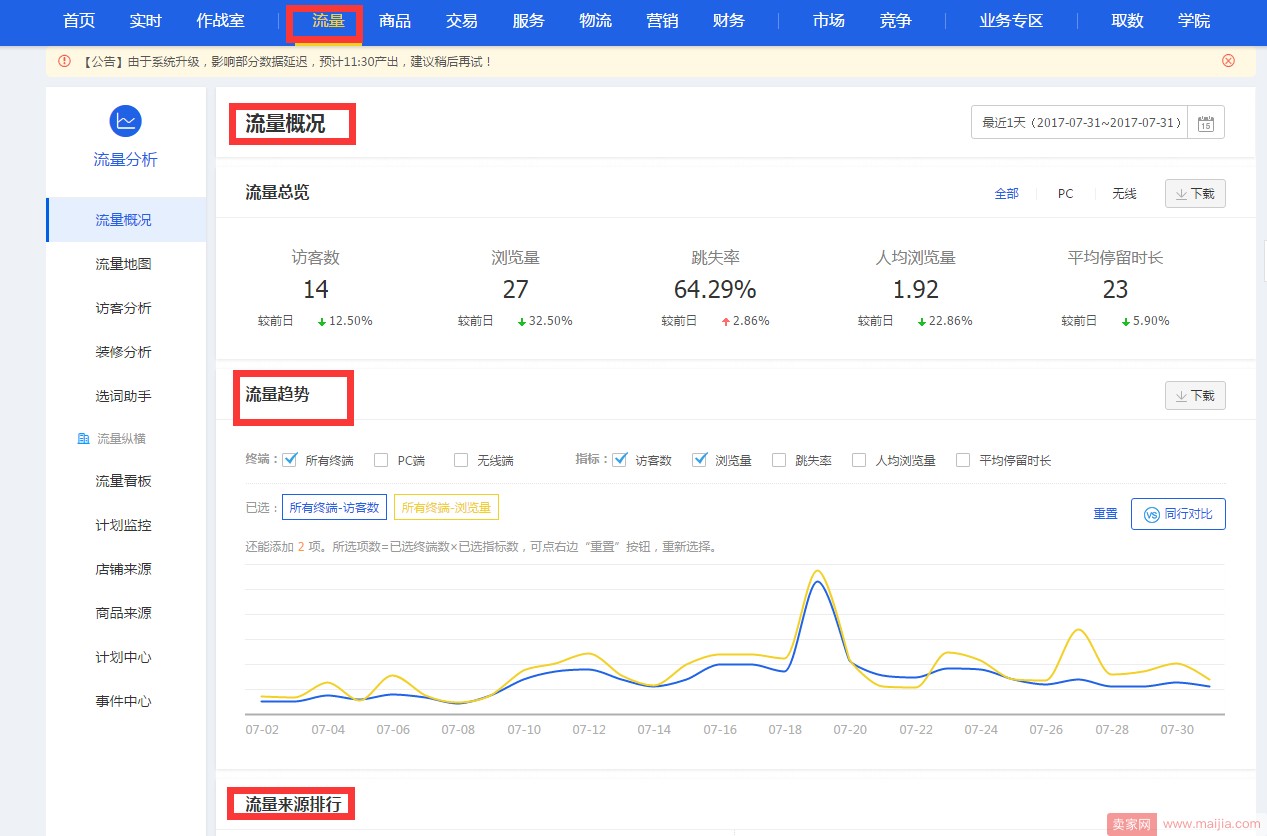Click the 浏览量 value 27
The height and width of the screenshot is (836, 1267).
pyautogui.click(x=516, y=290)
